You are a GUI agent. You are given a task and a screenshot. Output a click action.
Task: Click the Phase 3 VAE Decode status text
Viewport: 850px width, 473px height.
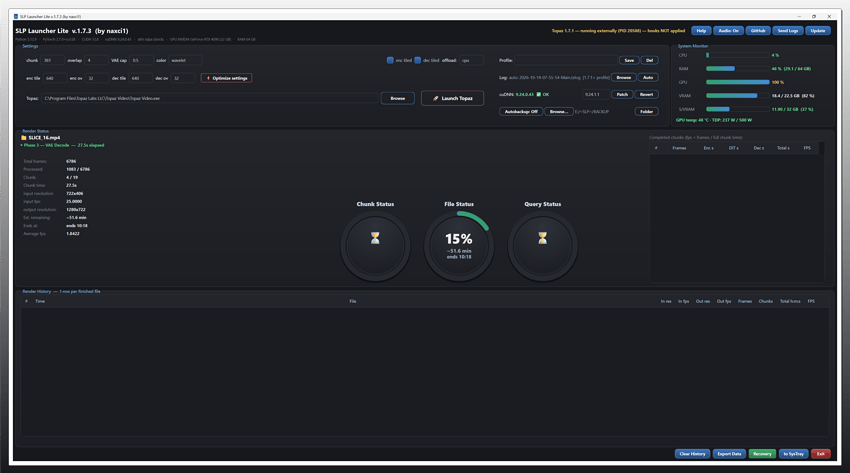point(63,145)
